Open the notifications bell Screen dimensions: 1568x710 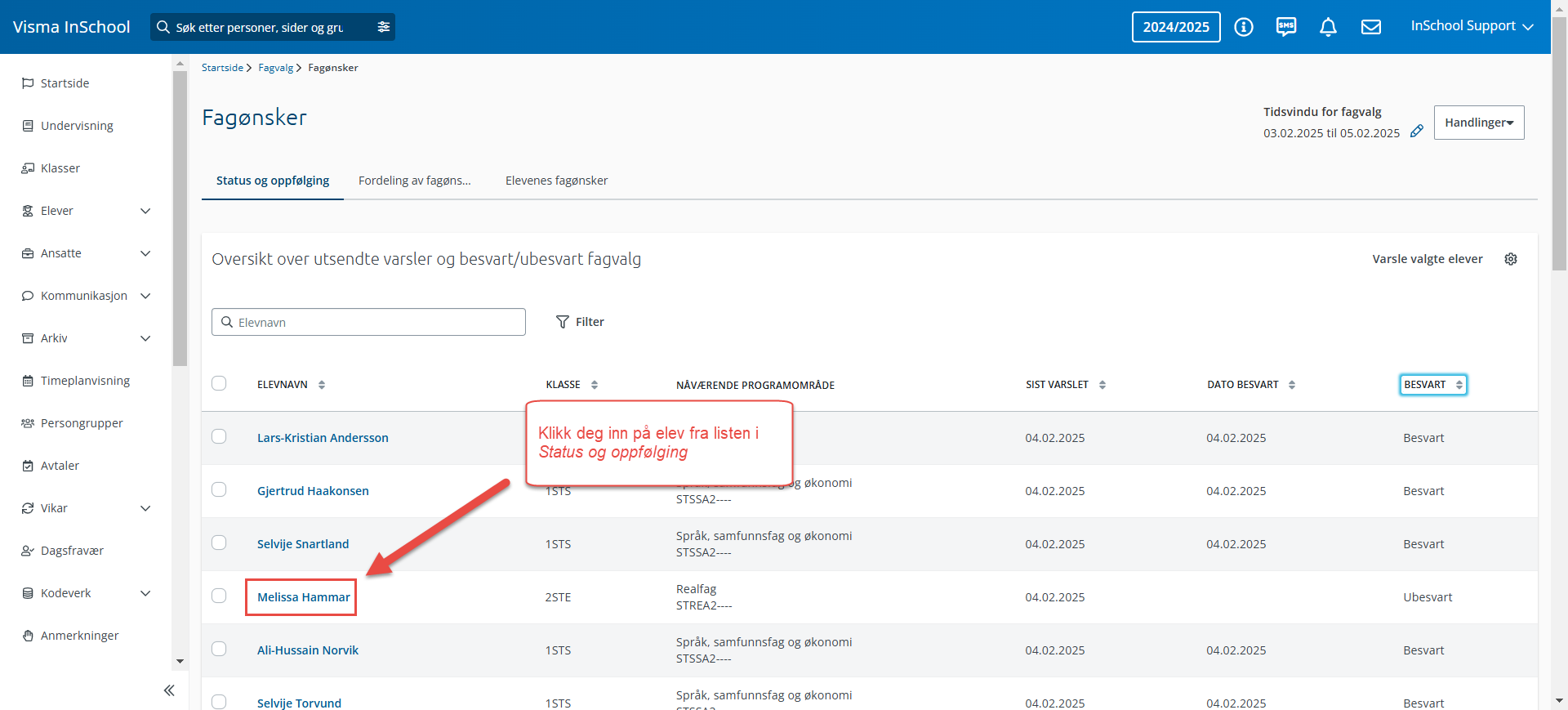point(1329,27)
